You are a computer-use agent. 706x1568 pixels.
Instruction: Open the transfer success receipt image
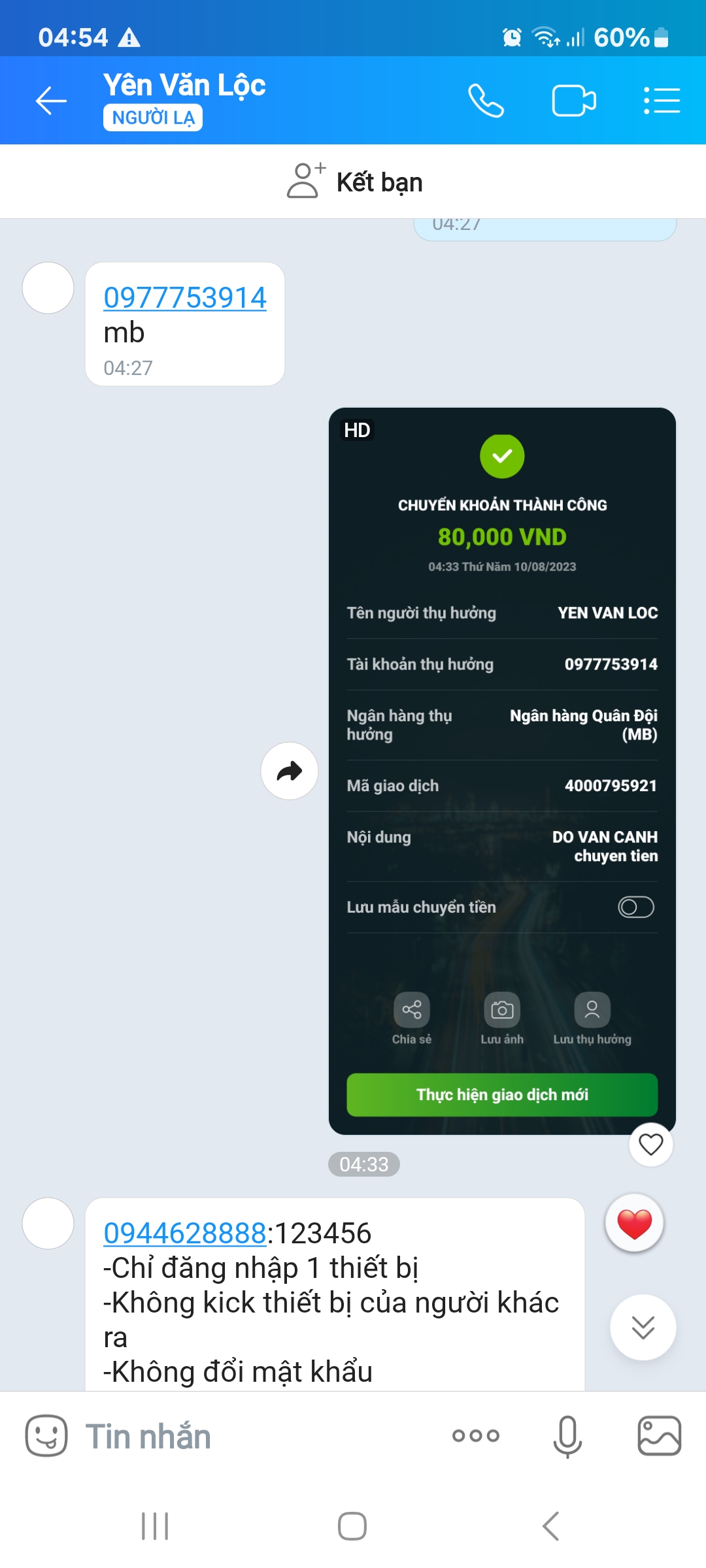pyautogui.click(x=502, y=771)
